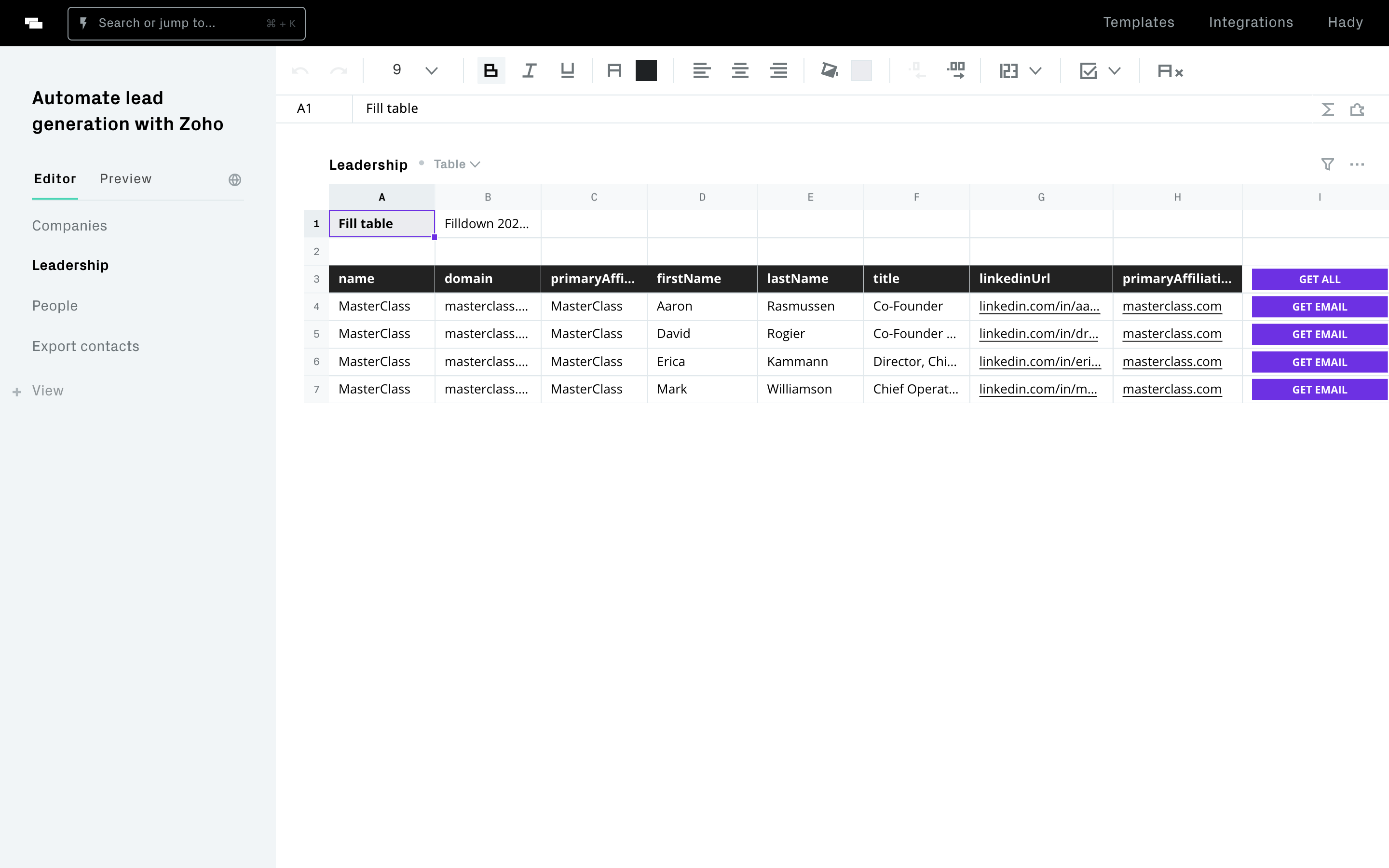Switch to the Preview tab

tap(126, 178)
